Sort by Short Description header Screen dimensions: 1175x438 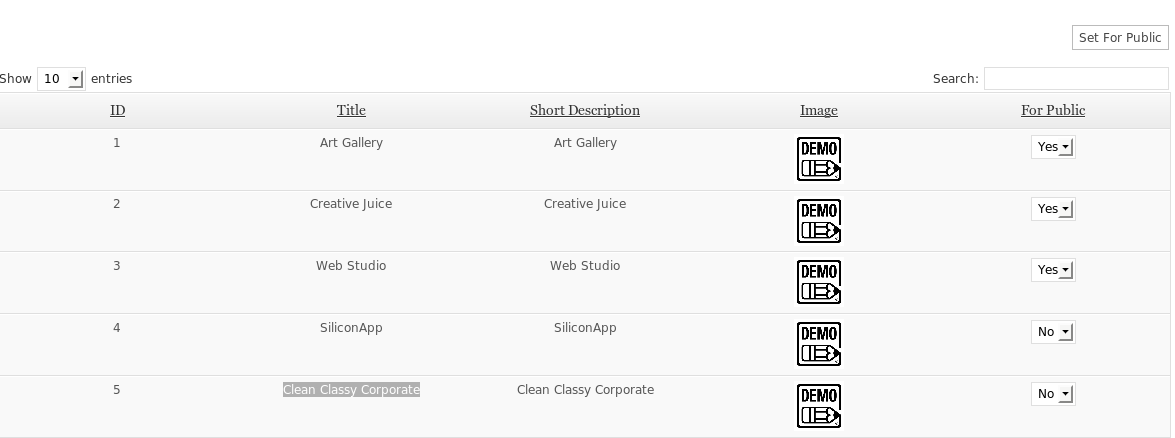(x=585, y=110)
